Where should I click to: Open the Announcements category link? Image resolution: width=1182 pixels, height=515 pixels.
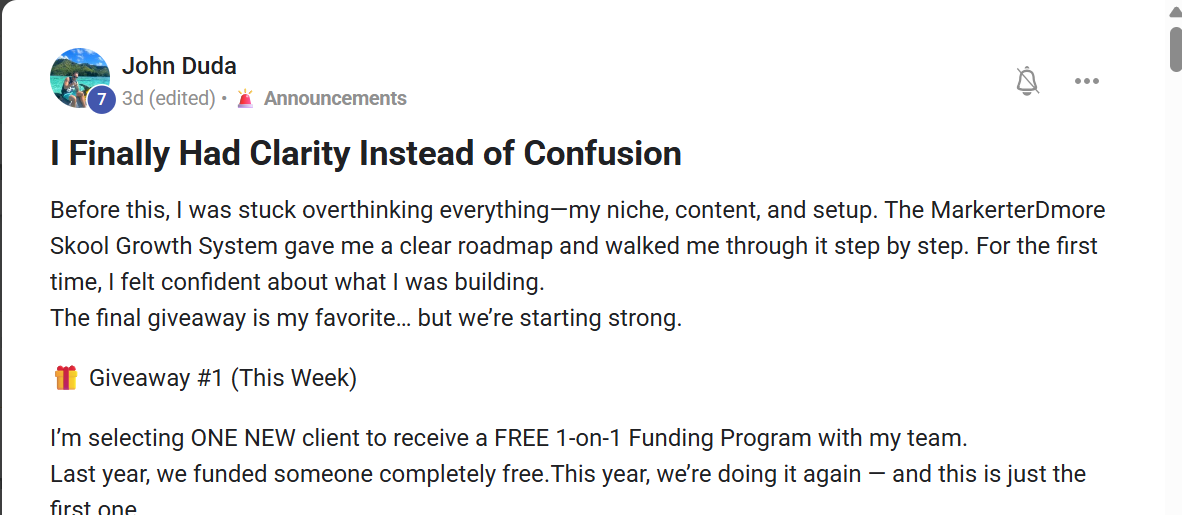pyautogui.click(x=335, y=98)
